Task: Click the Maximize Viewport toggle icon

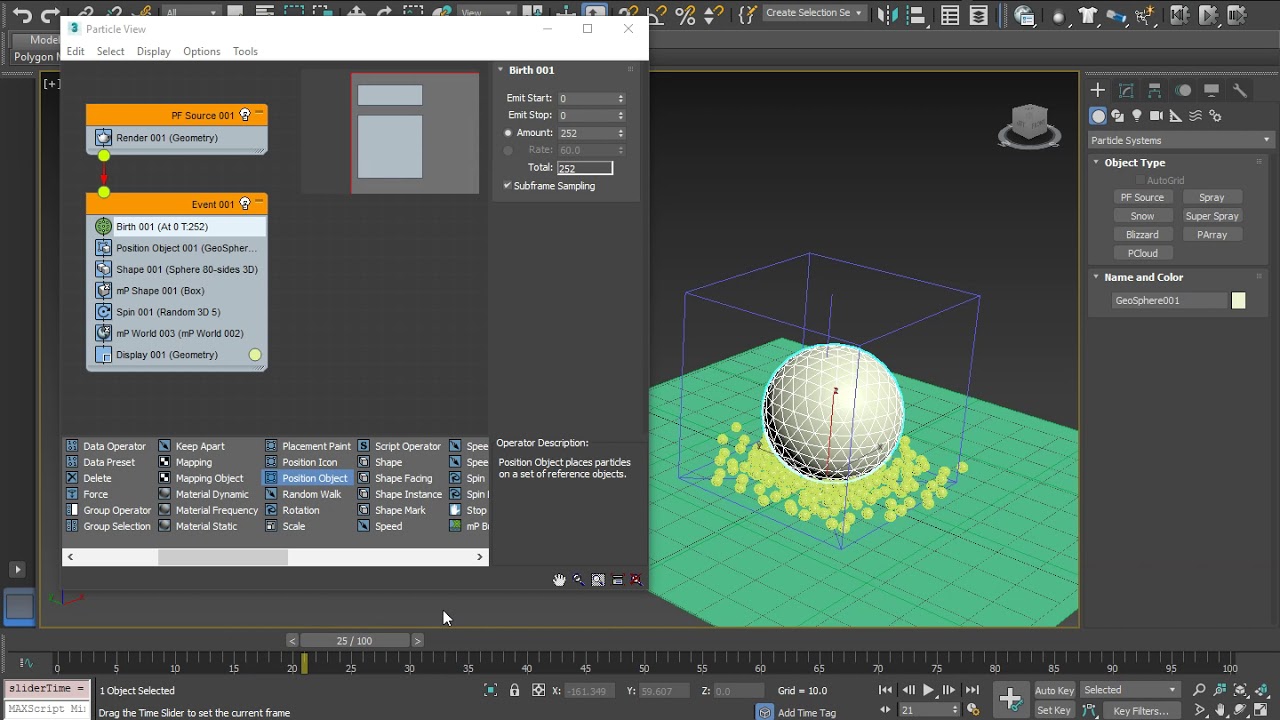Action: click(1262, 710)
